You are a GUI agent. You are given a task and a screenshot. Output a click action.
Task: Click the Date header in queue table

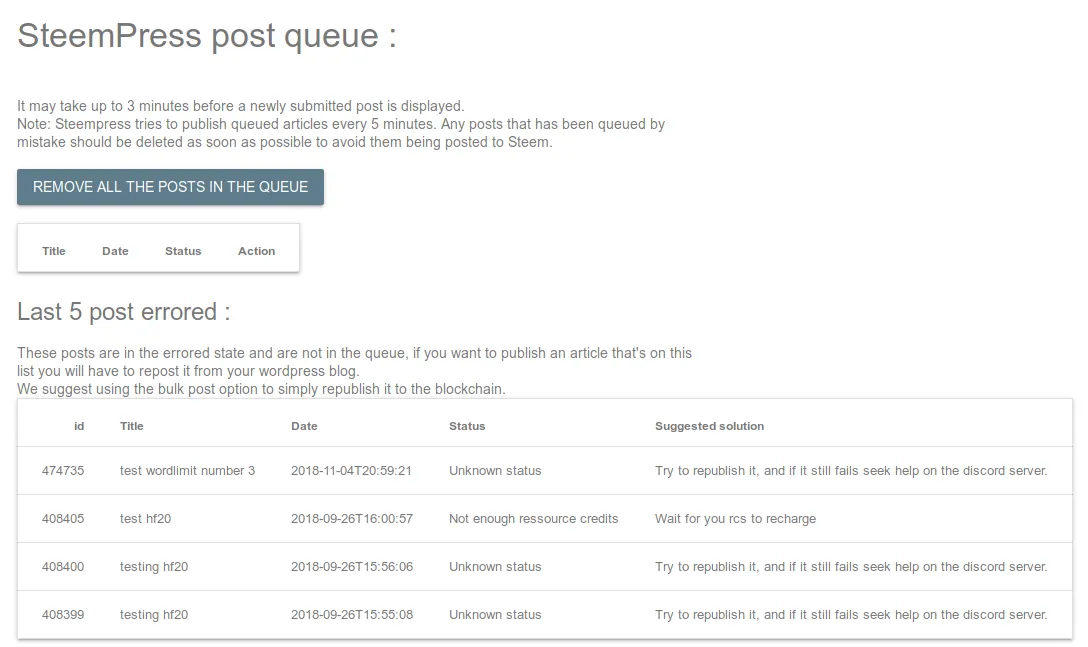(x=115, y=251)
